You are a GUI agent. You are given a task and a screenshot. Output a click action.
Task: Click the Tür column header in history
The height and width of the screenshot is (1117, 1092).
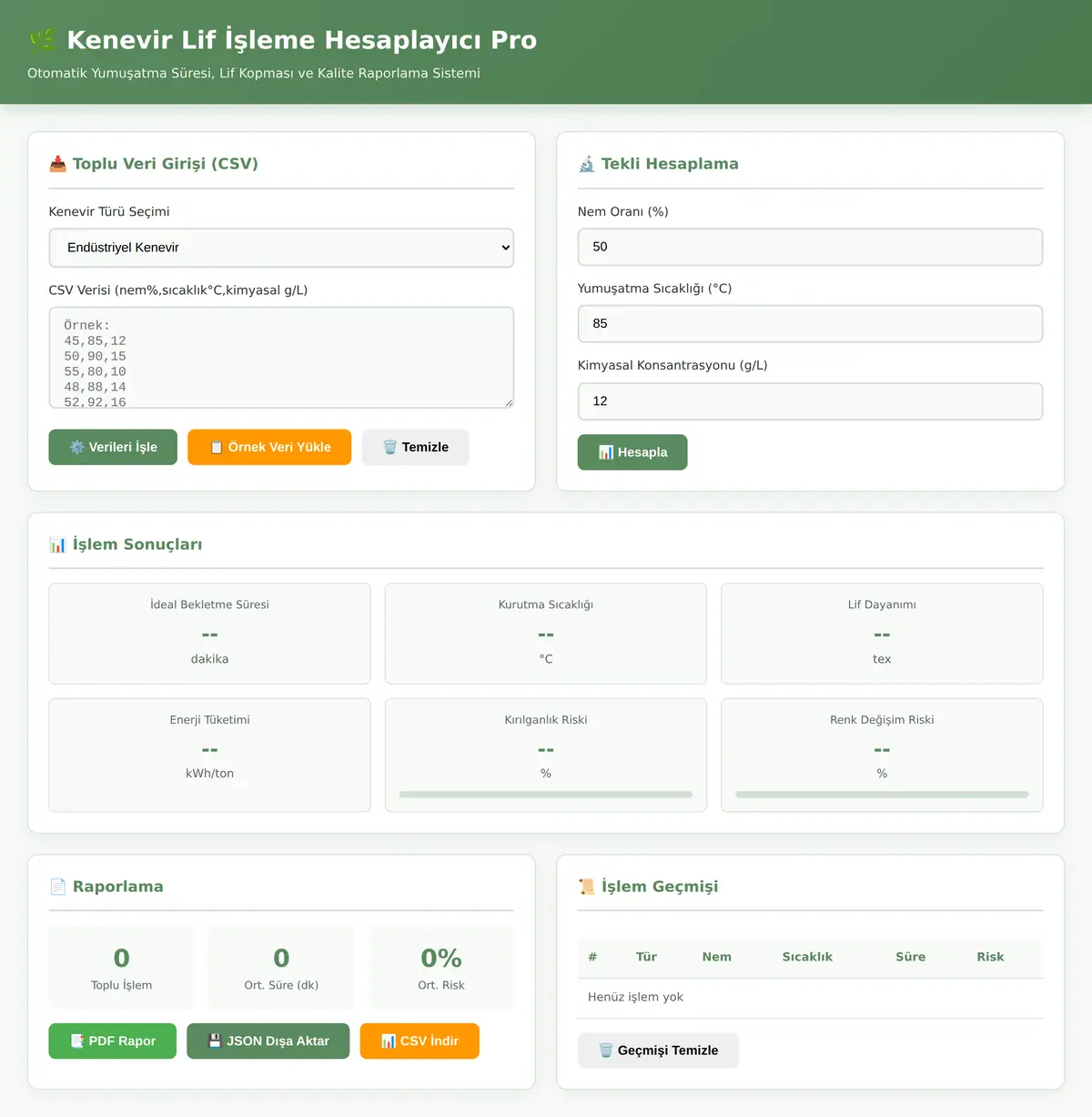coord(646,957)
